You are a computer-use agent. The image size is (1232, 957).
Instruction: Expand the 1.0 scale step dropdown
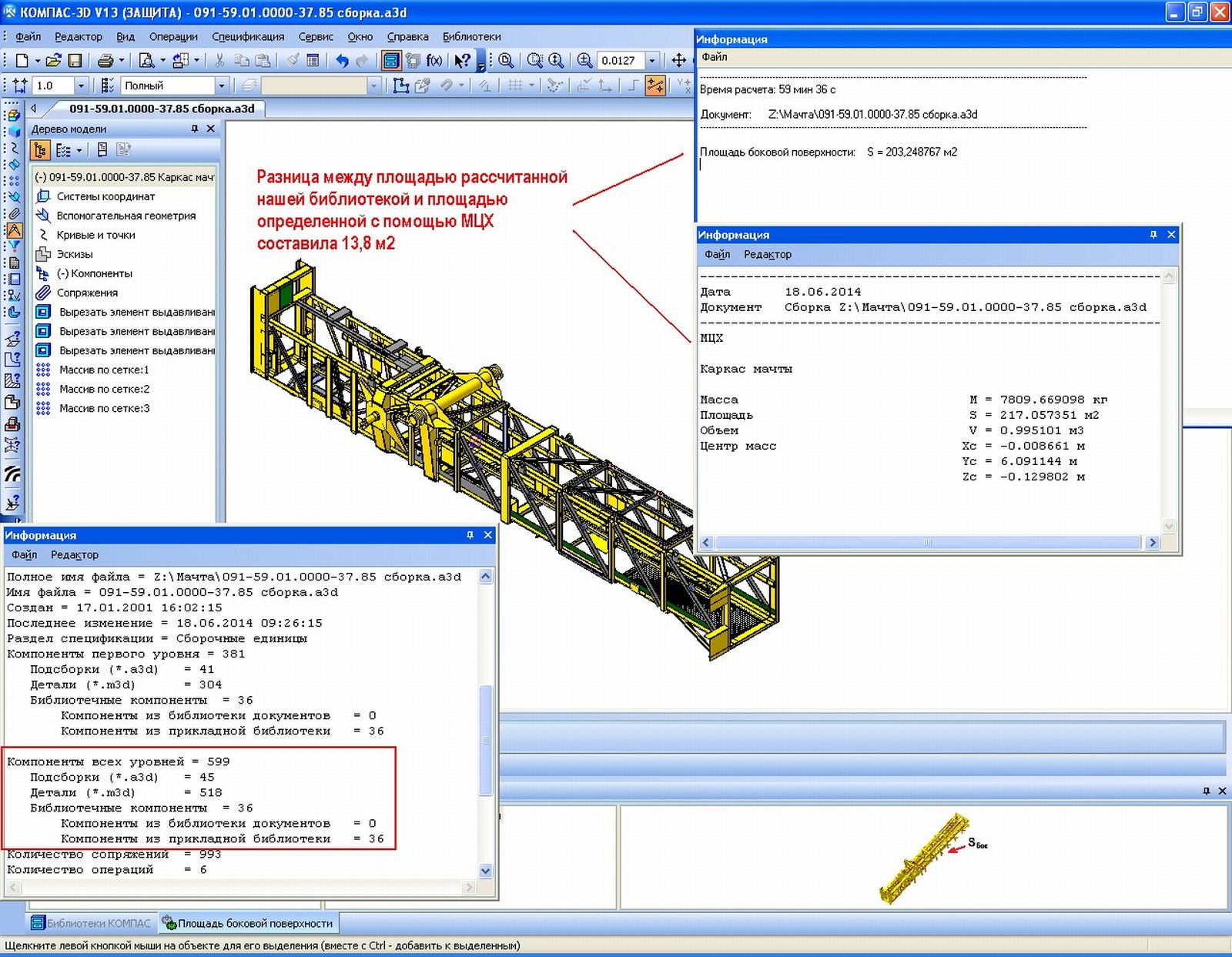coord(80,85)
